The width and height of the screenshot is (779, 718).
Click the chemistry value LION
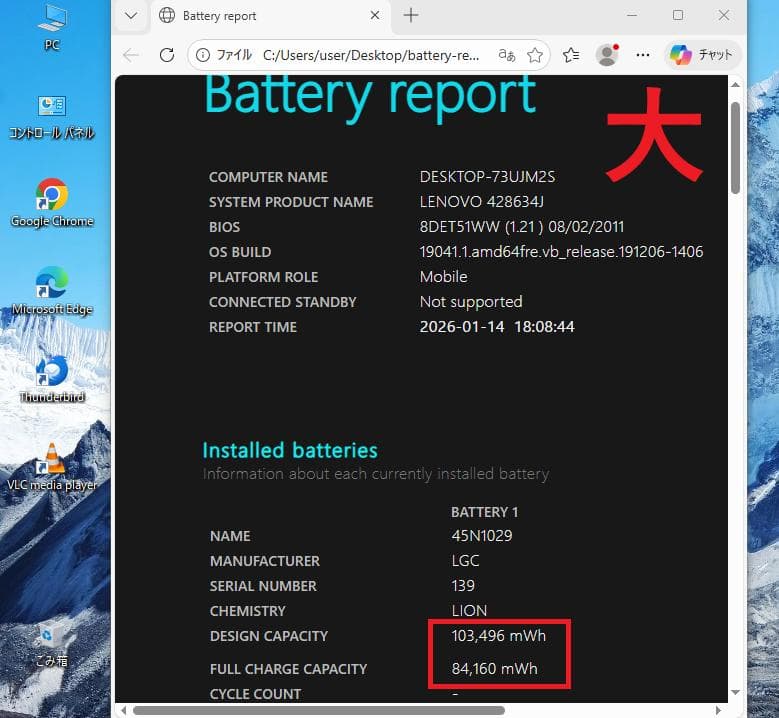click(x=469, y=611)
